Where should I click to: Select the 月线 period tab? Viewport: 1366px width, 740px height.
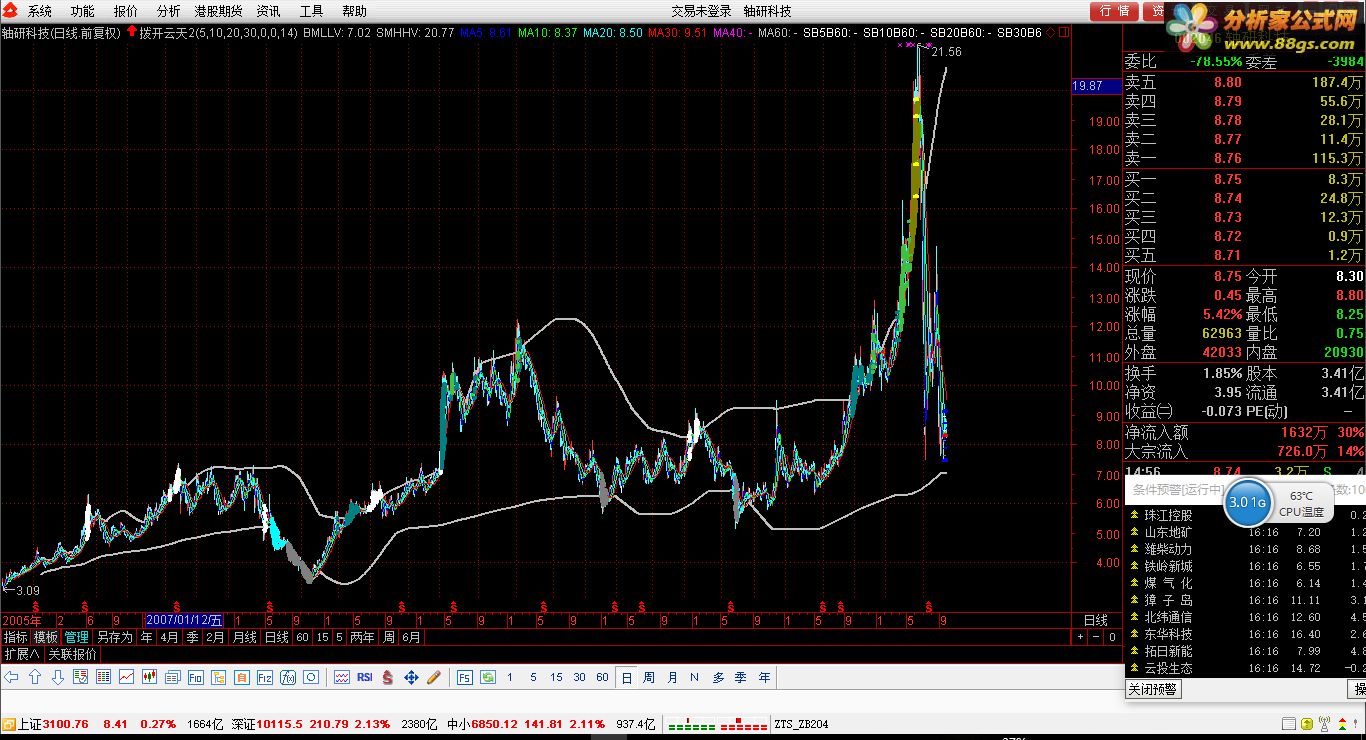pyautogui.click(x=245, y=637)
